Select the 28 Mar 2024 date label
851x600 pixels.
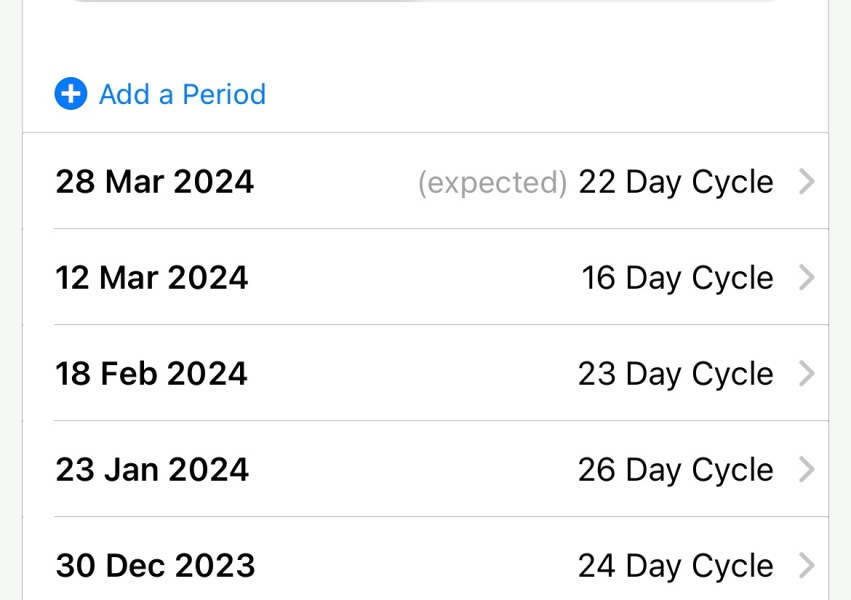pos(154,182)
